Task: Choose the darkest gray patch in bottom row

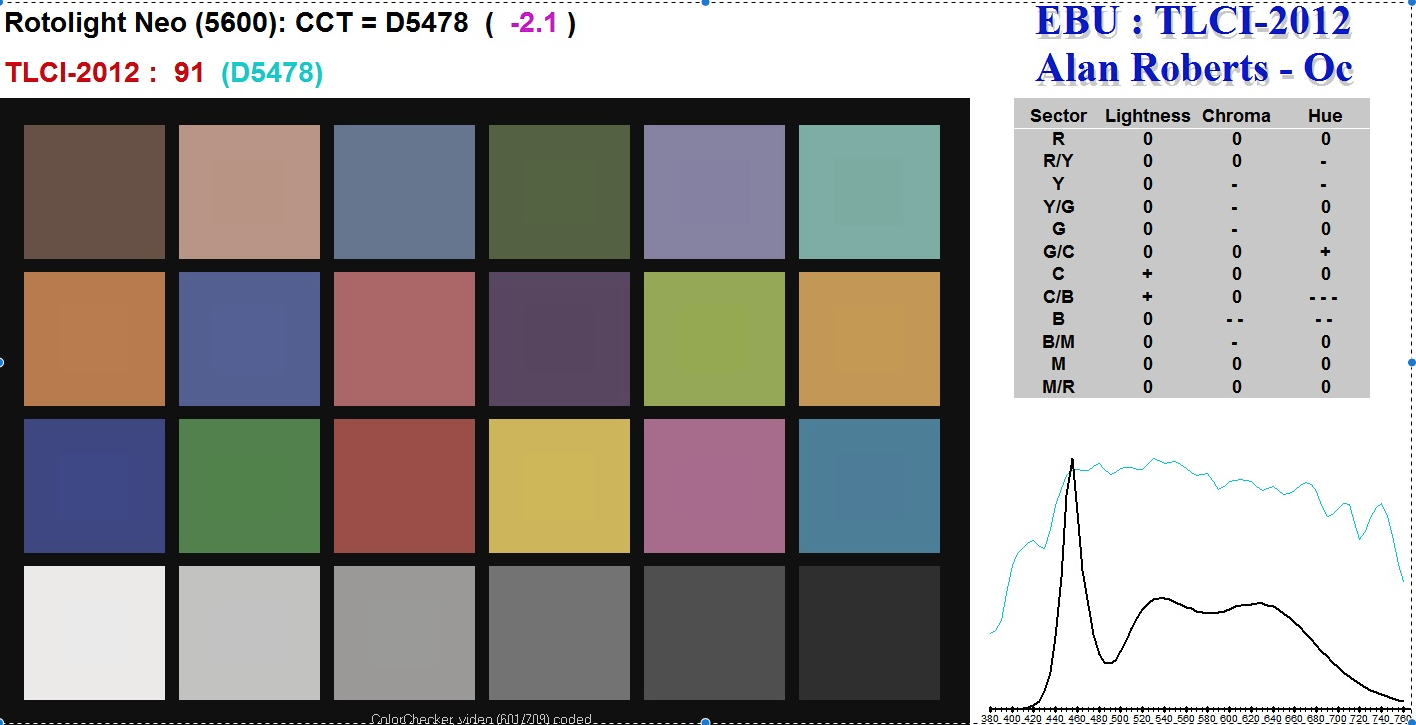Action: (869, 632)
